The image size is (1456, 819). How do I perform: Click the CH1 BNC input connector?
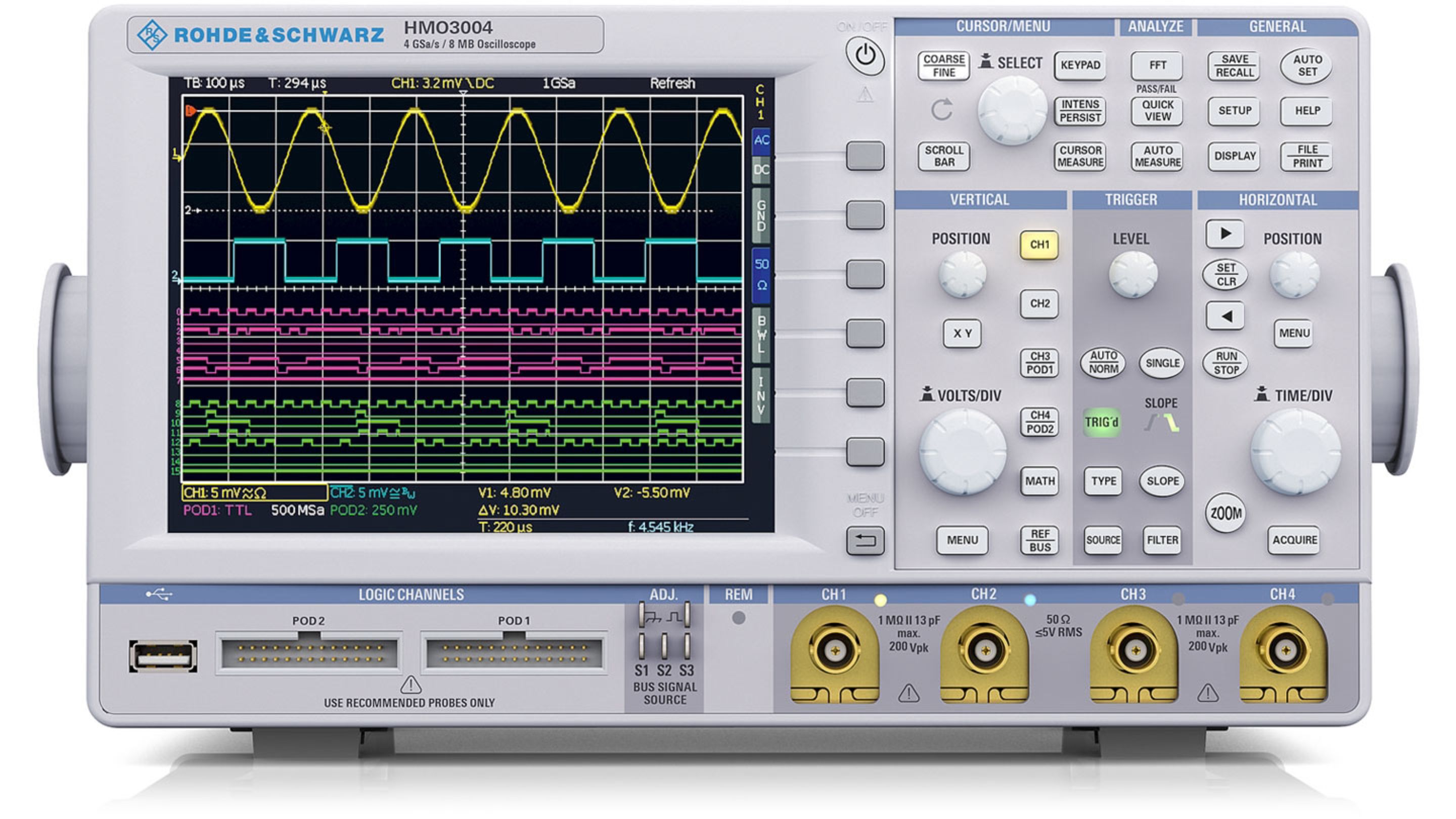tap(835, 651)
